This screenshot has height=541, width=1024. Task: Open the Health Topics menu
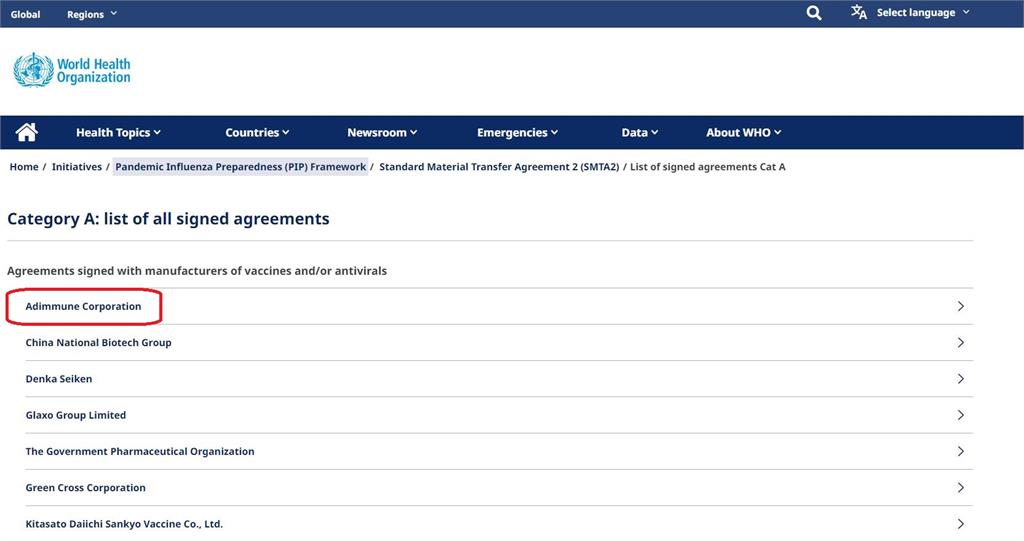118,133
